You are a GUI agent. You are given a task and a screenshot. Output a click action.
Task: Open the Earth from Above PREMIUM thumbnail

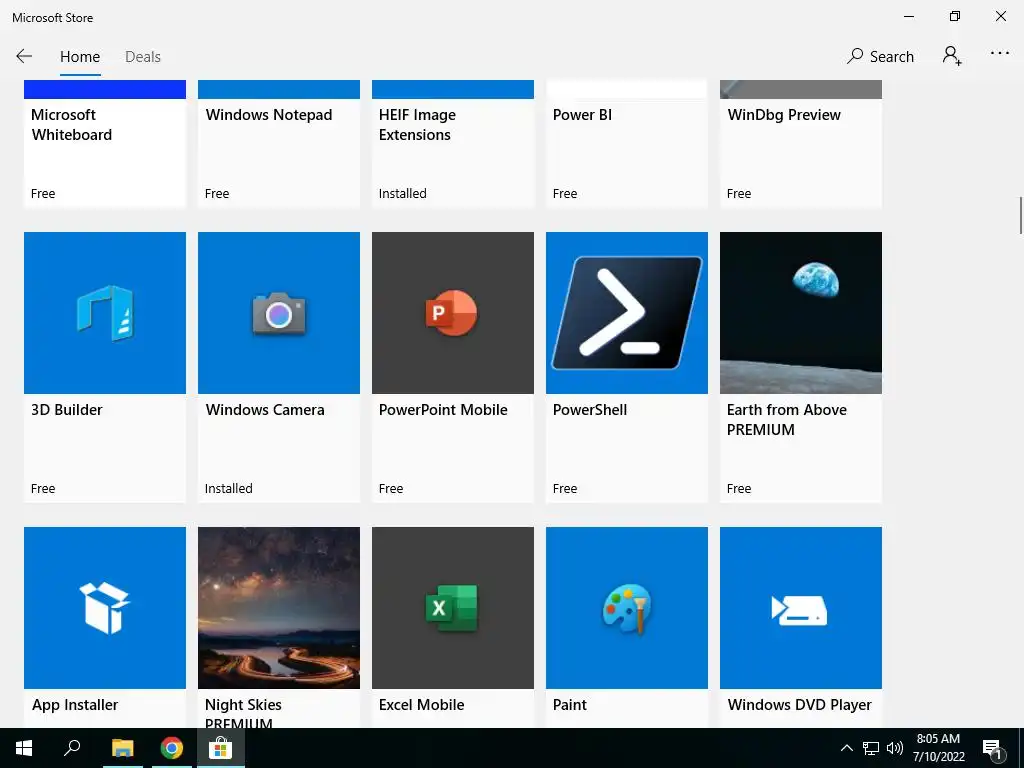coord(801,313)
